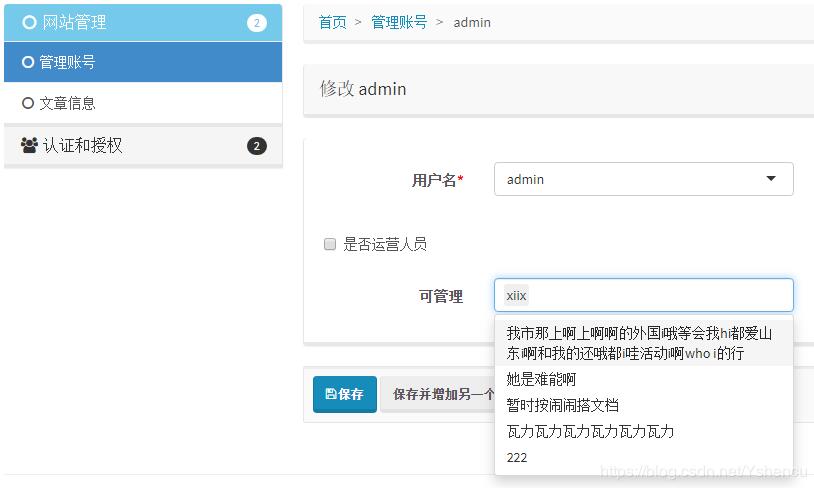Click the circle icon beside 网站管理
The image size is (814, 488).
tap(29, 22)
